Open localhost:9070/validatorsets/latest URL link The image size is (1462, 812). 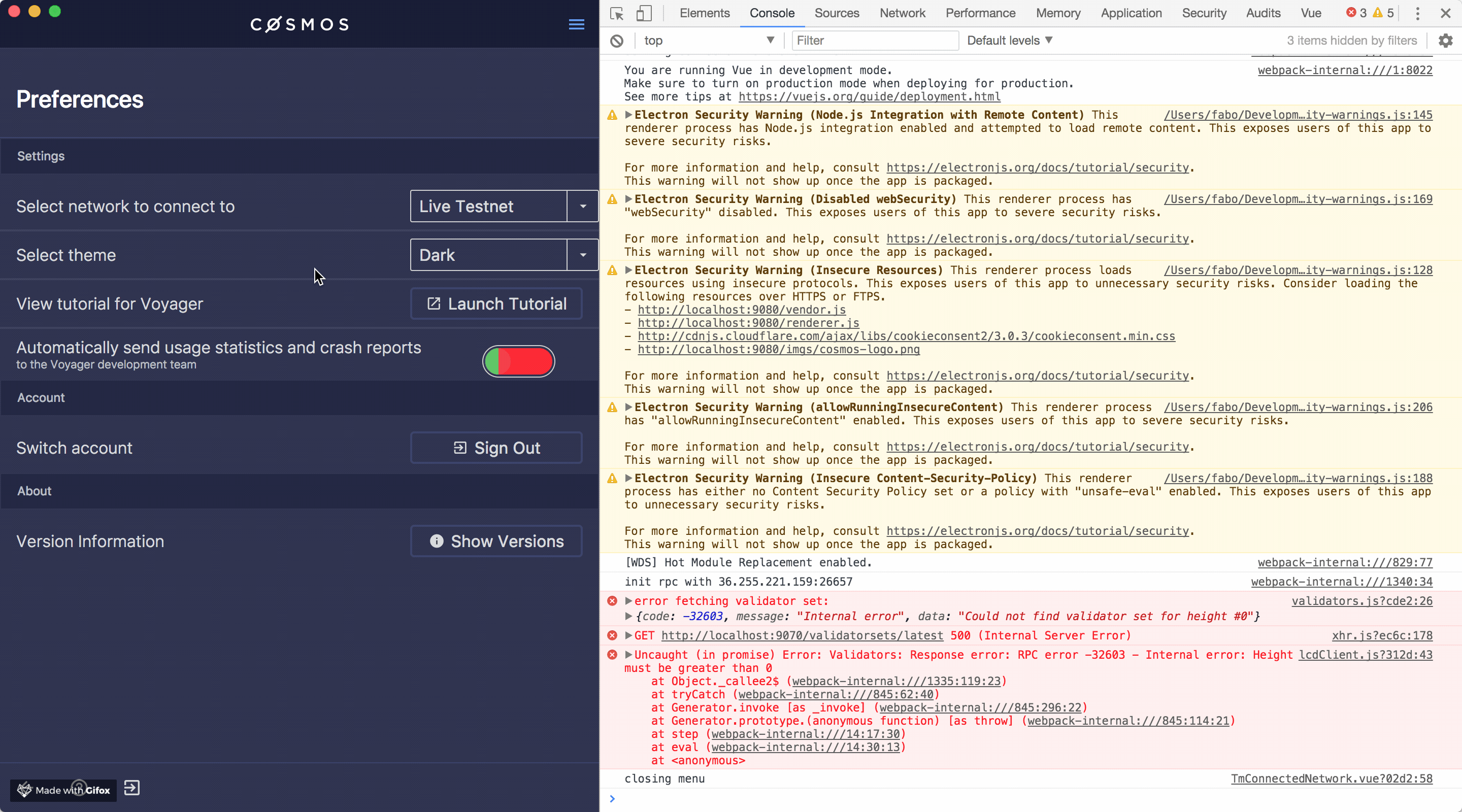tap(802, 635)
